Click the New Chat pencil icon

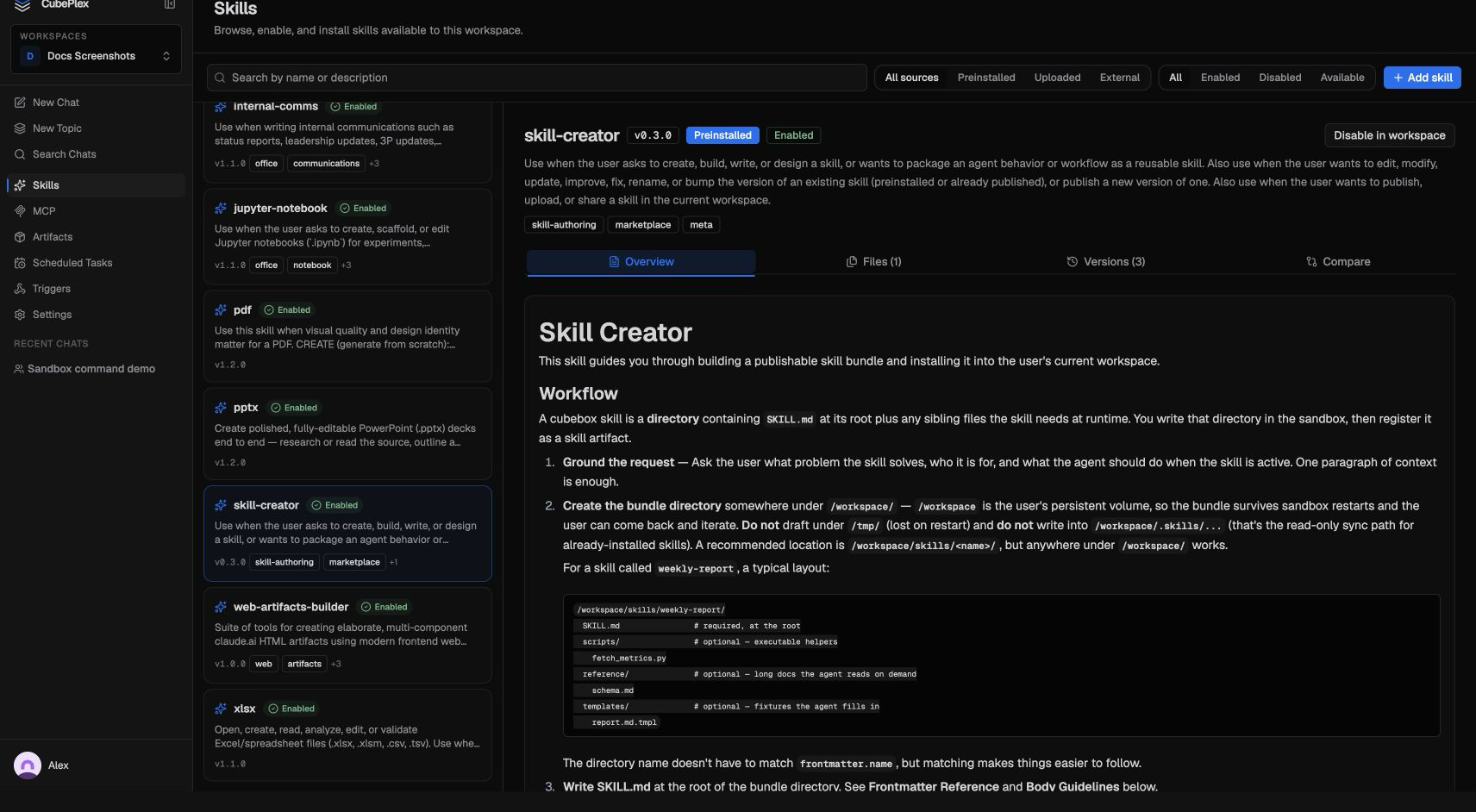point(20,103)
